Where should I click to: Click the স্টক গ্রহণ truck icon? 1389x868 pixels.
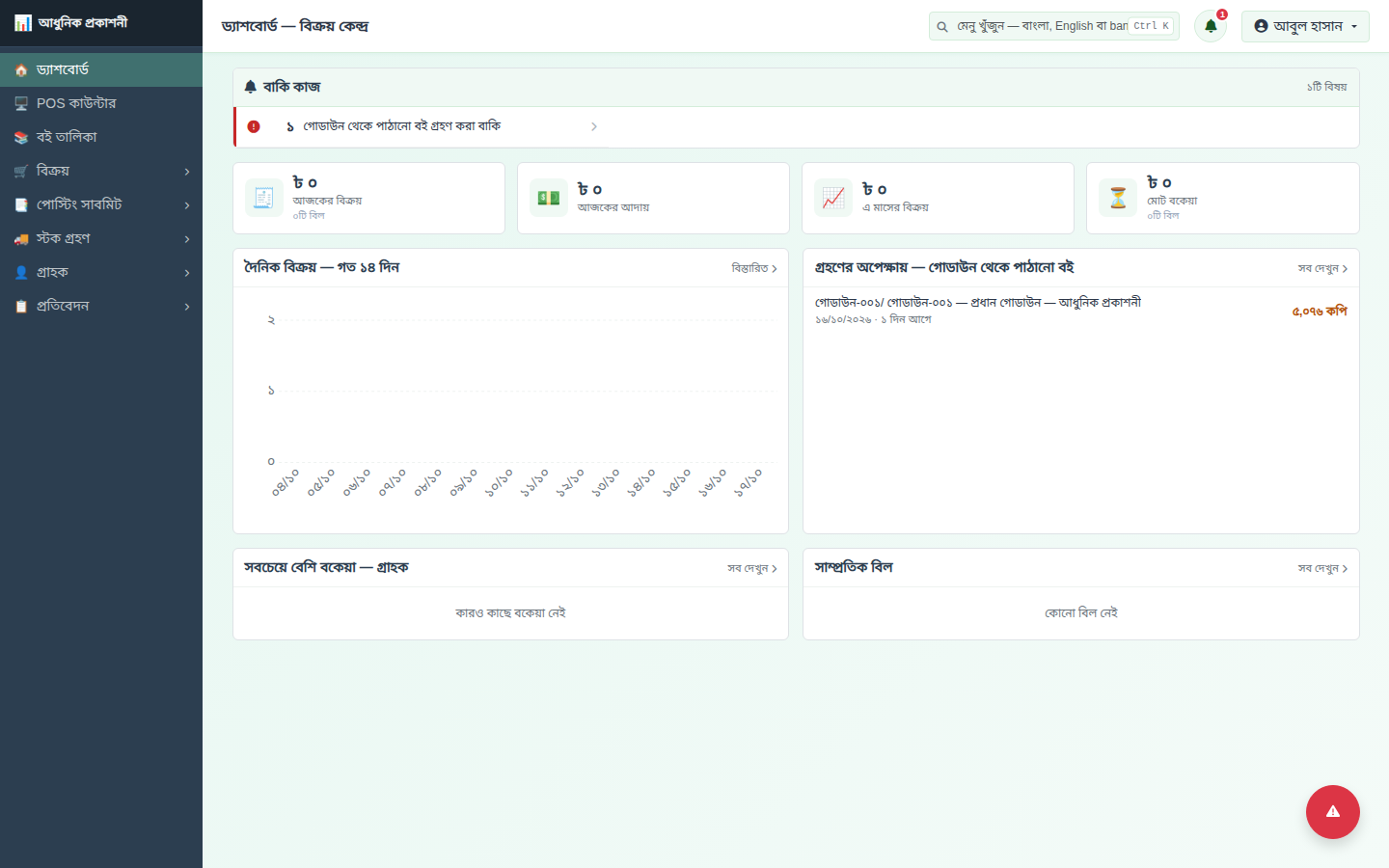pyautogui.click(x=21, y=239)
